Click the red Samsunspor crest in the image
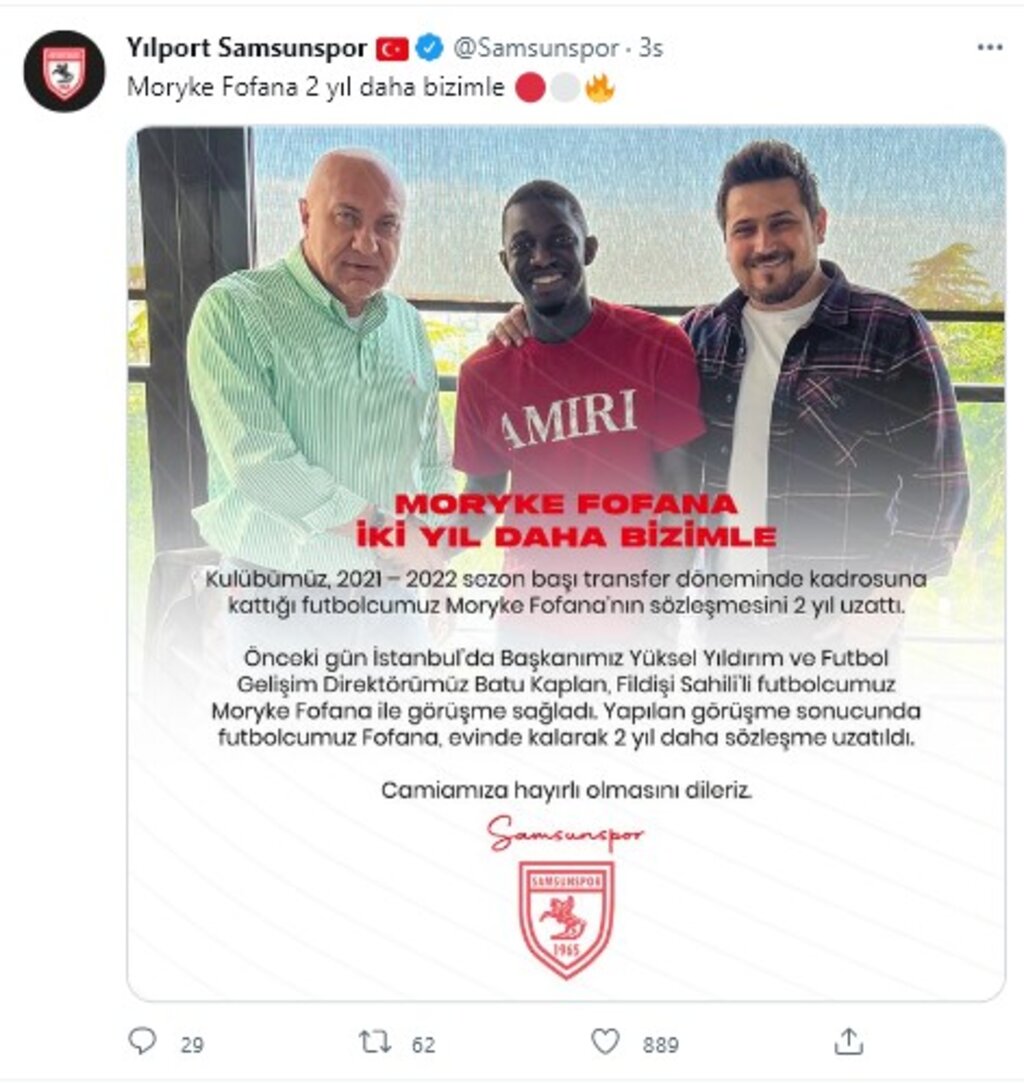Viewport: 1024px width, 1083px height. (566, 919)
